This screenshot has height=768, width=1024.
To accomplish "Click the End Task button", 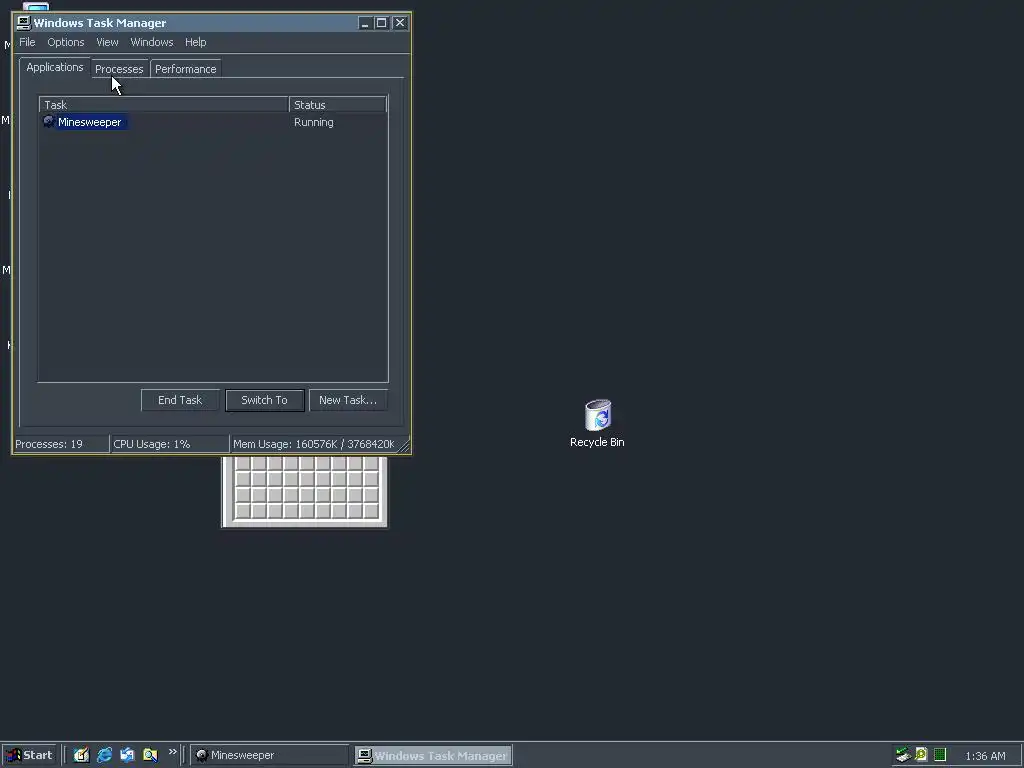I will pos(180,400).
